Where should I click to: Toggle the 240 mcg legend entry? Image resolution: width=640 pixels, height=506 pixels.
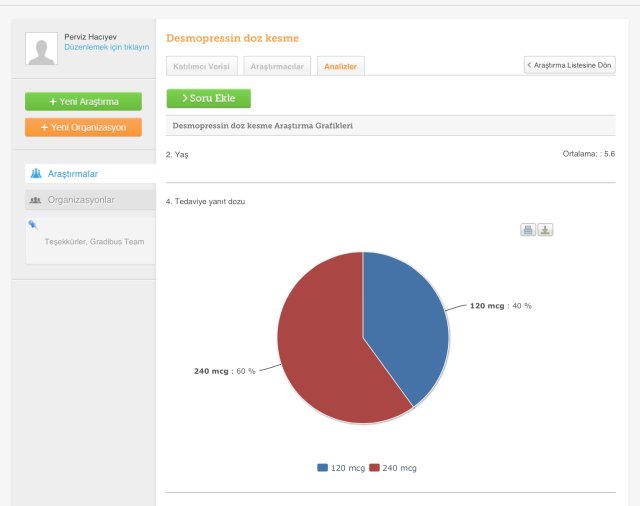point(392,468)
